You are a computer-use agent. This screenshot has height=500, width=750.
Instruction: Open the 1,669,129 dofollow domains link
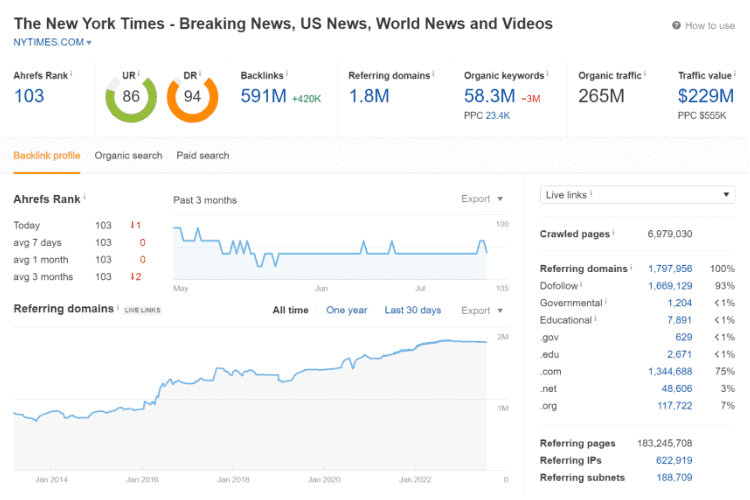click(670, 286)
